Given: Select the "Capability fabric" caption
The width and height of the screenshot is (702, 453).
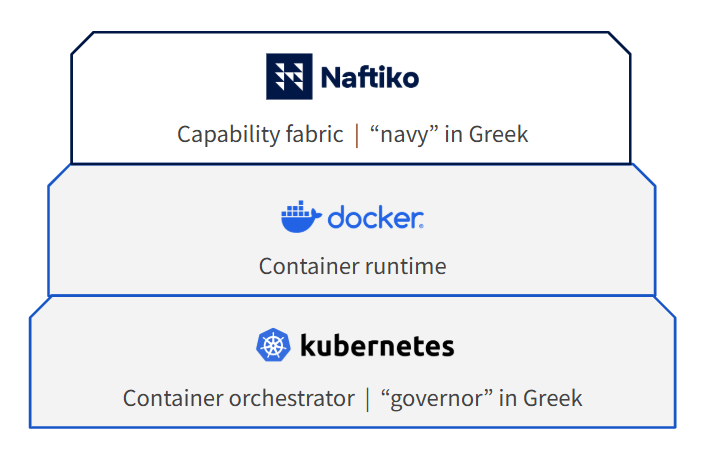Looking at the screenshot, I should (x=260, y=134).
